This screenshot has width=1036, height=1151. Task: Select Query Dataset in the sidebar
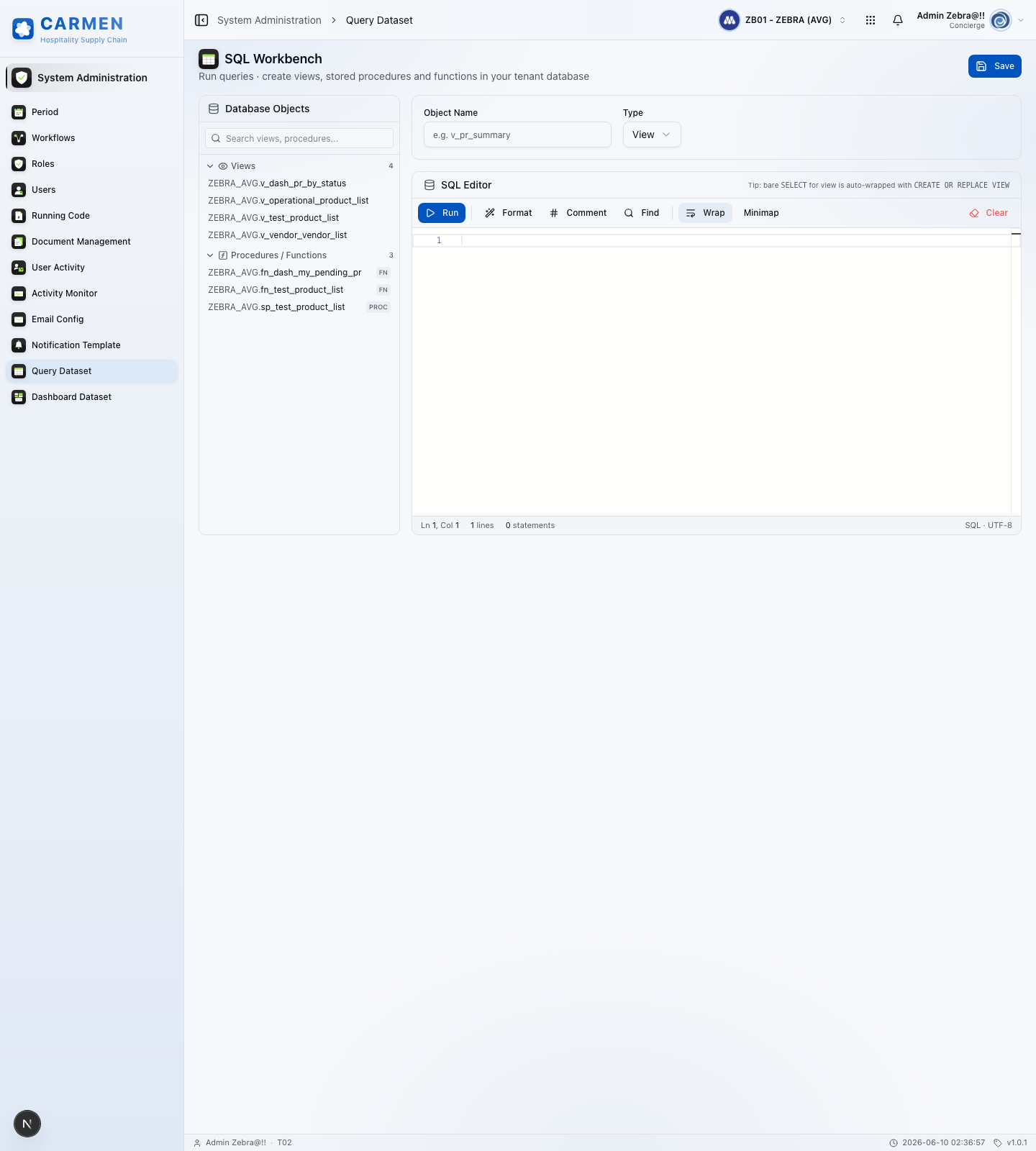92,371
